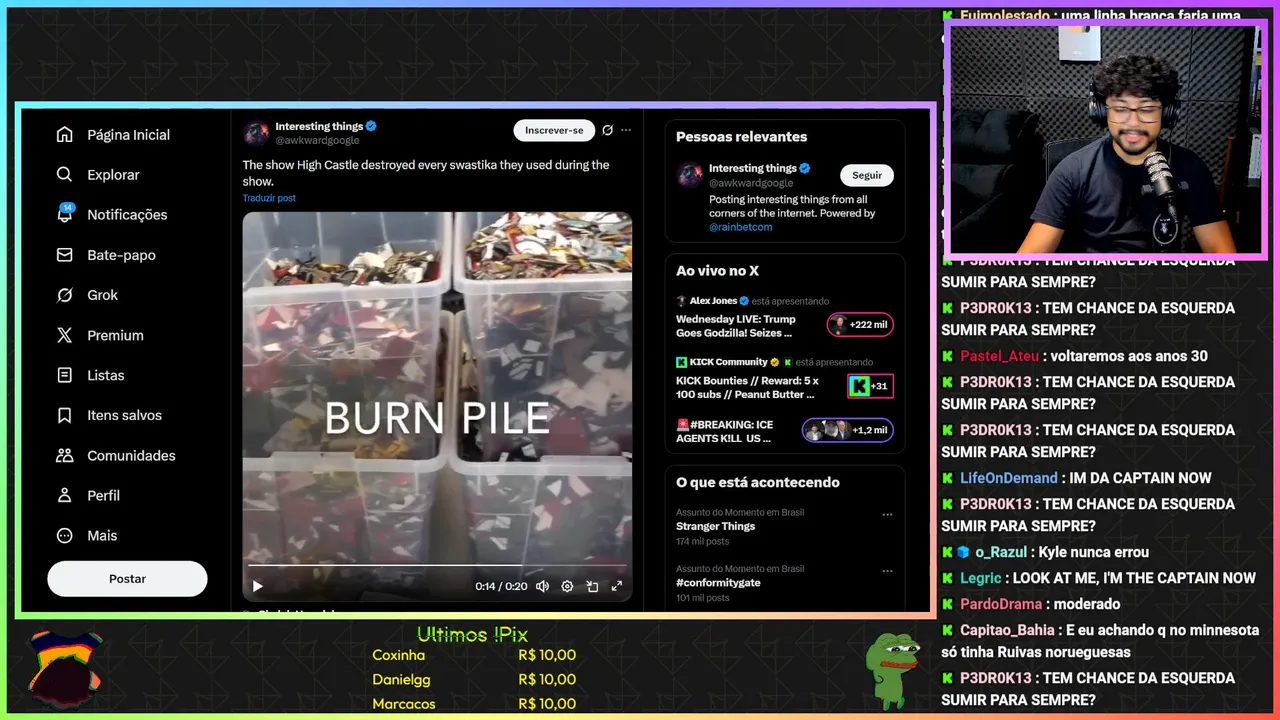This screenshot has width=1280, height=720.
Task: Click the picture-in-picture video icon
Action: click(592, 586)
